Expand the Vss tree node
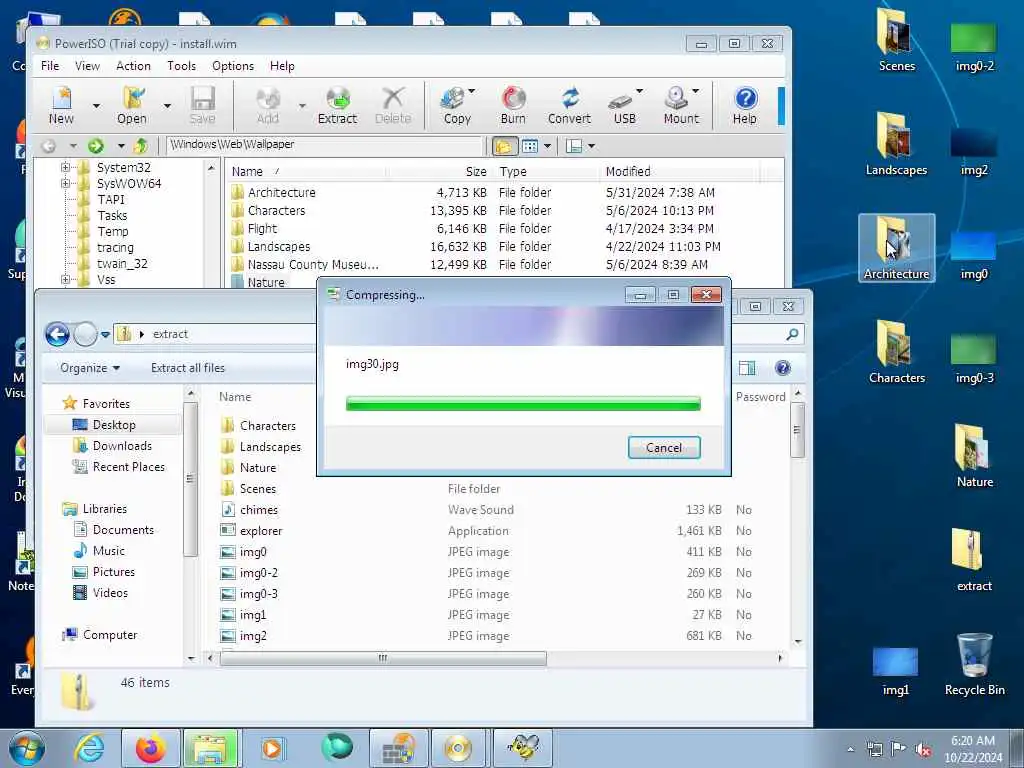Screen dimensions: 1024x768 tap(65, 280)
